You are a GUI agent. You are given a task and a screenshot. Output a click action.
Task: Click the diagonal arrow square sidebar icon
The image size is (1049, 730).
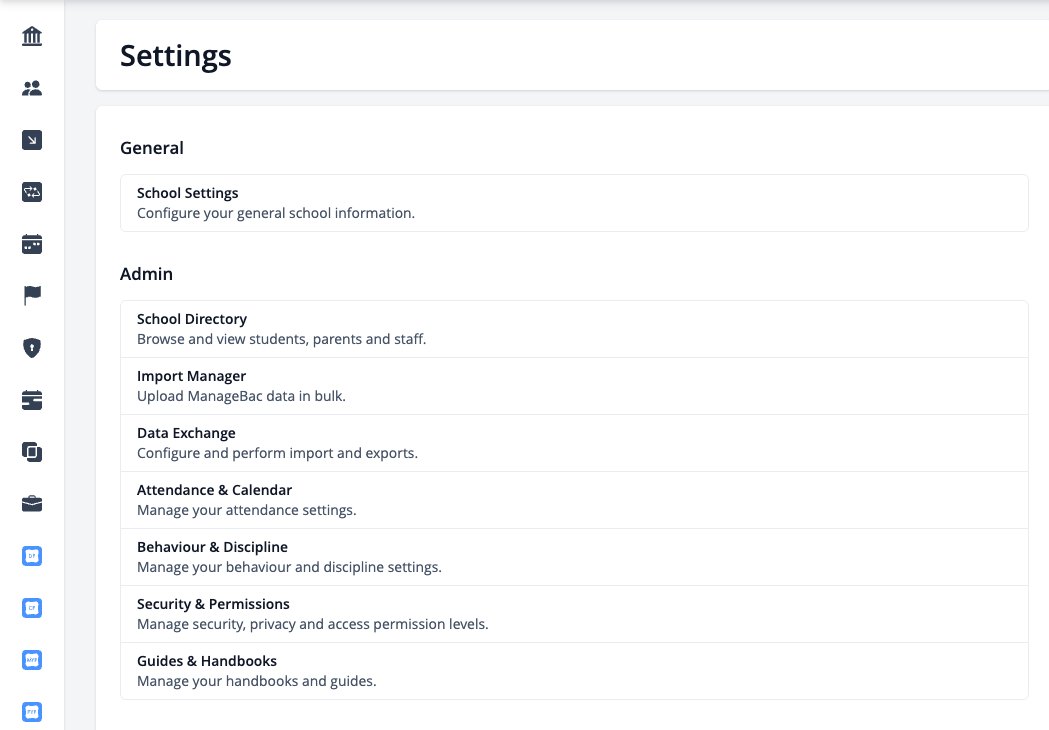31,140
